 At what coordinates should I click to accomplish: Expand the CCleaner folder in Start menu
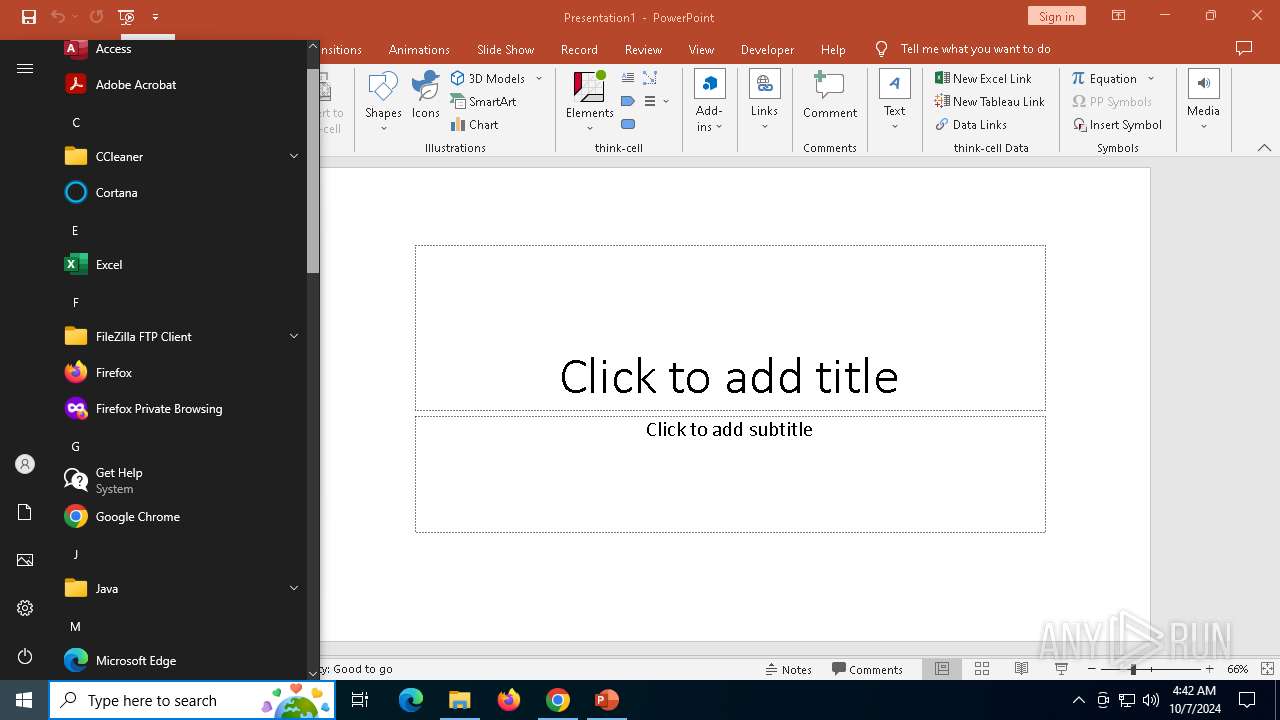182,156
